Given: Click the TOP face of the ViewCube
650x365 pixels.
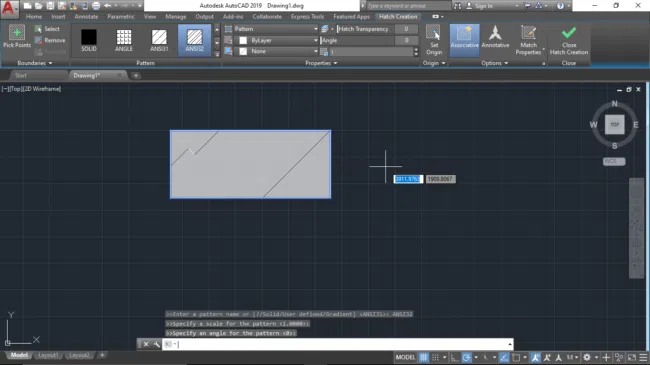Looking at the screenshot, I should click(614, 124).
